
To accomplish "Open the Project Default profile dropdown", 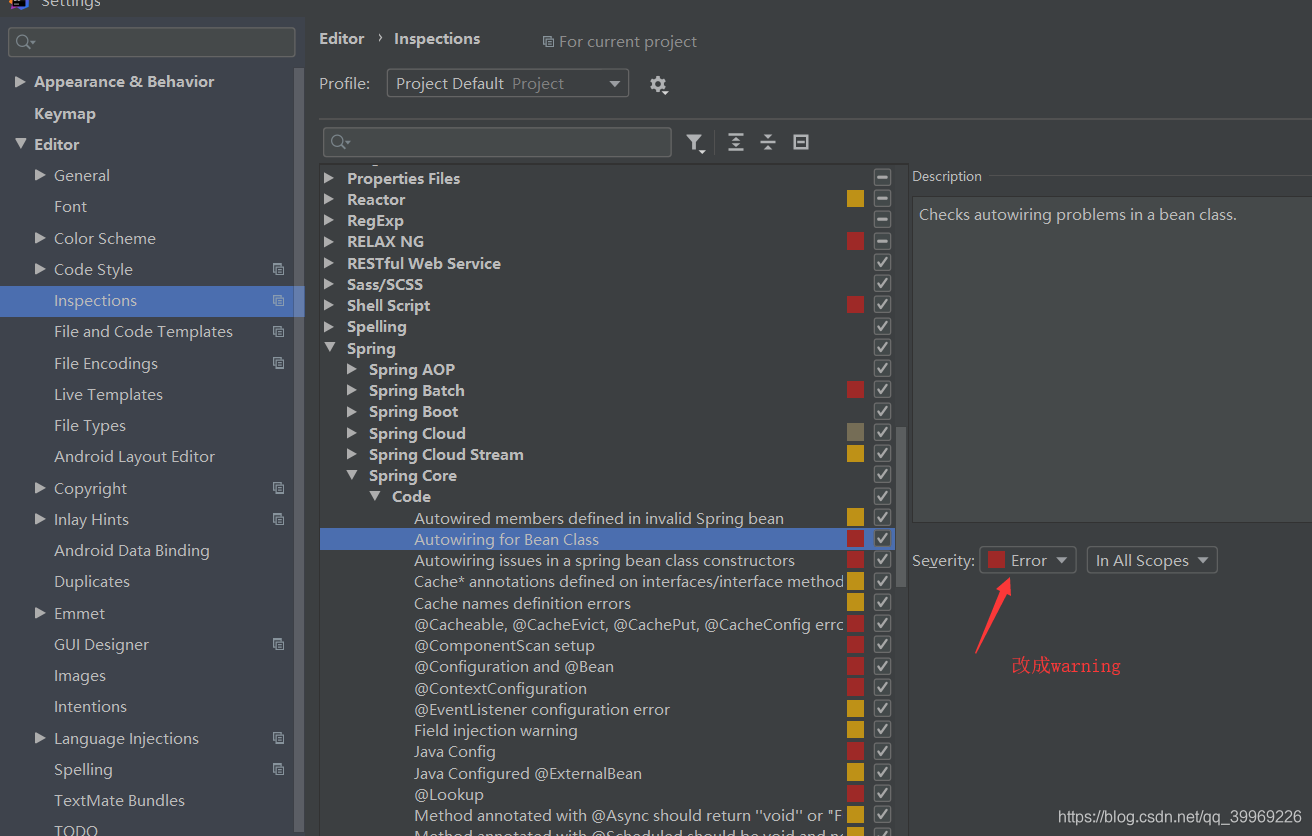I will 507,84.
